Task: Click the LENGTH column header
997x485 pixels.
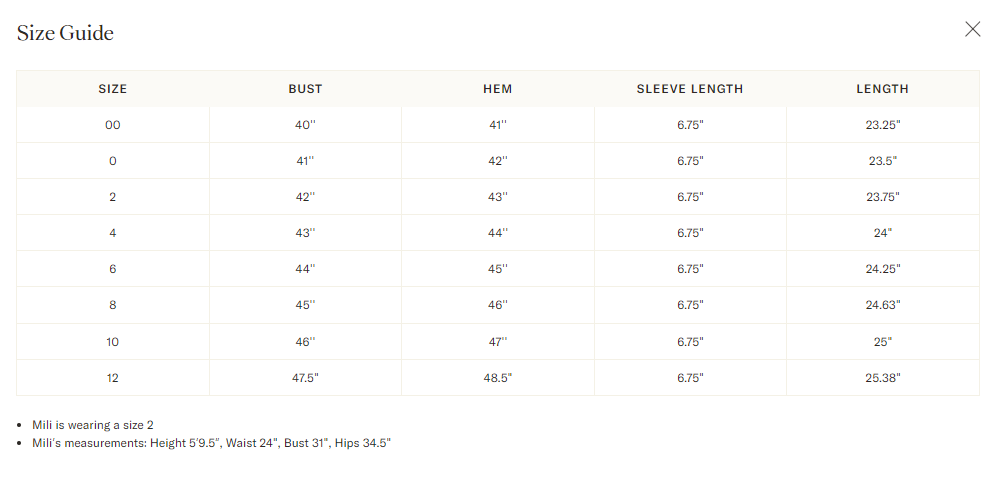Action: tap(882, 89)
